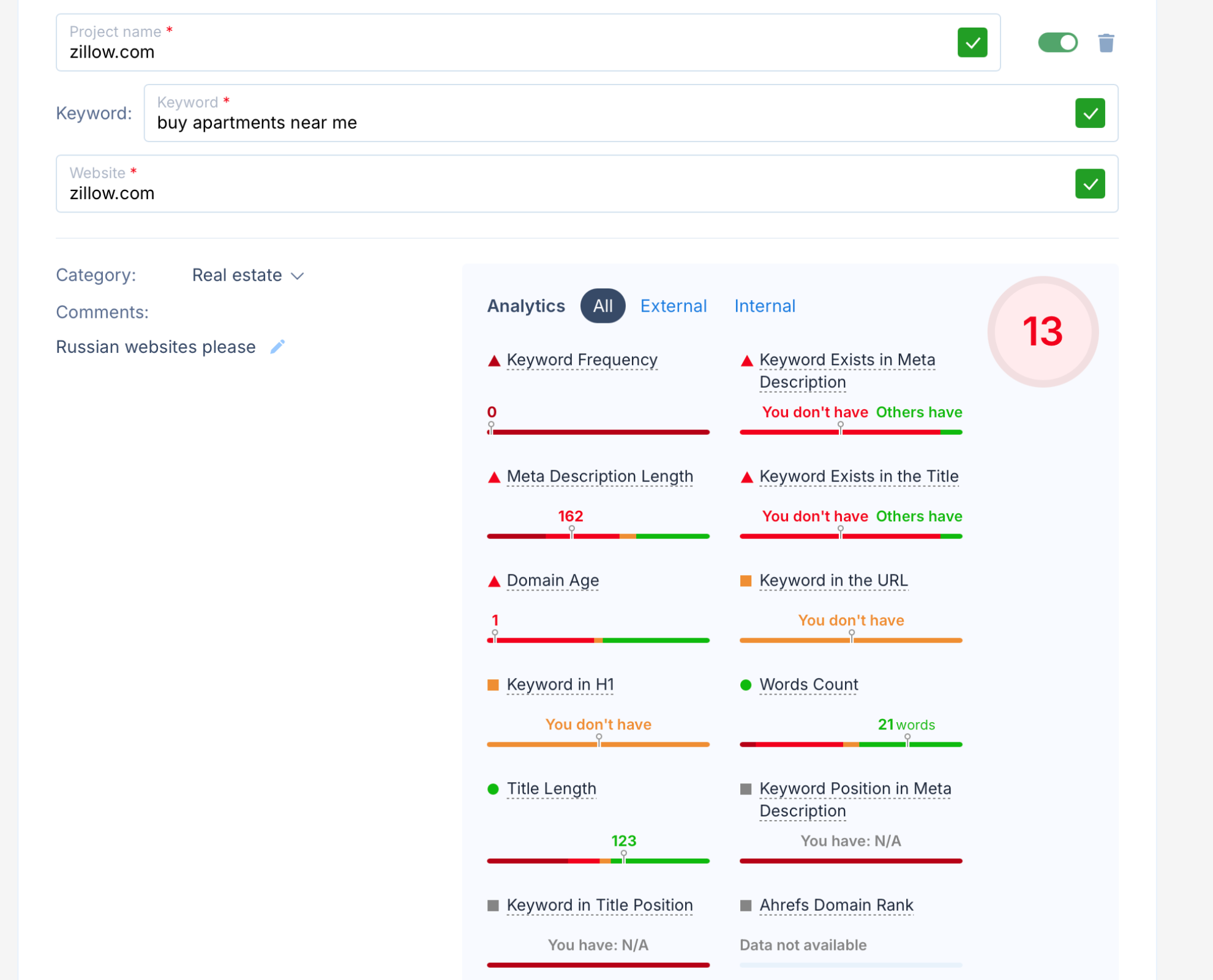Open Keyword Exists in Meta Description details

[x=847, y=371]
